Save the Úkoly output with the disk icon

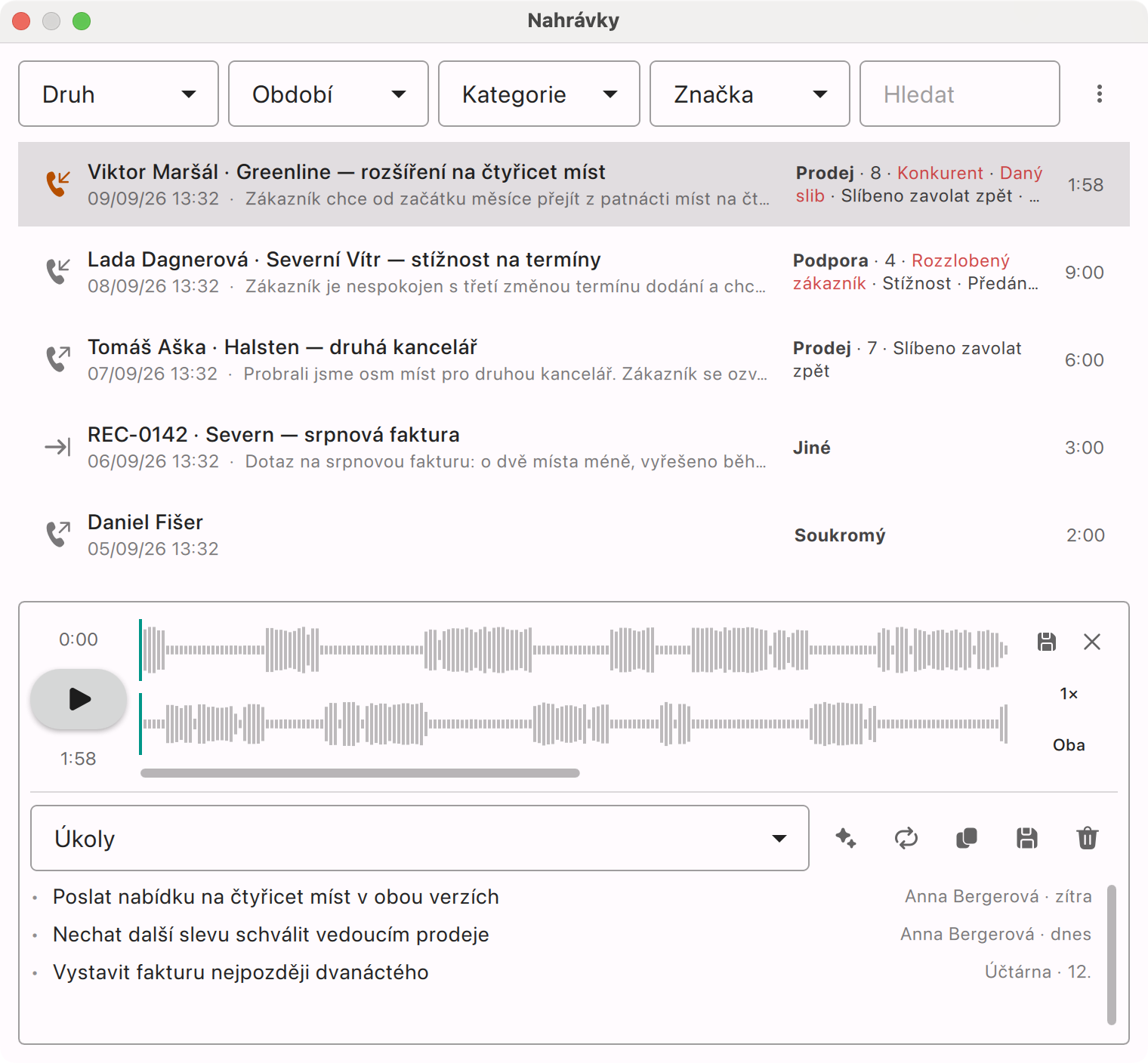[x=1027, y=838]
